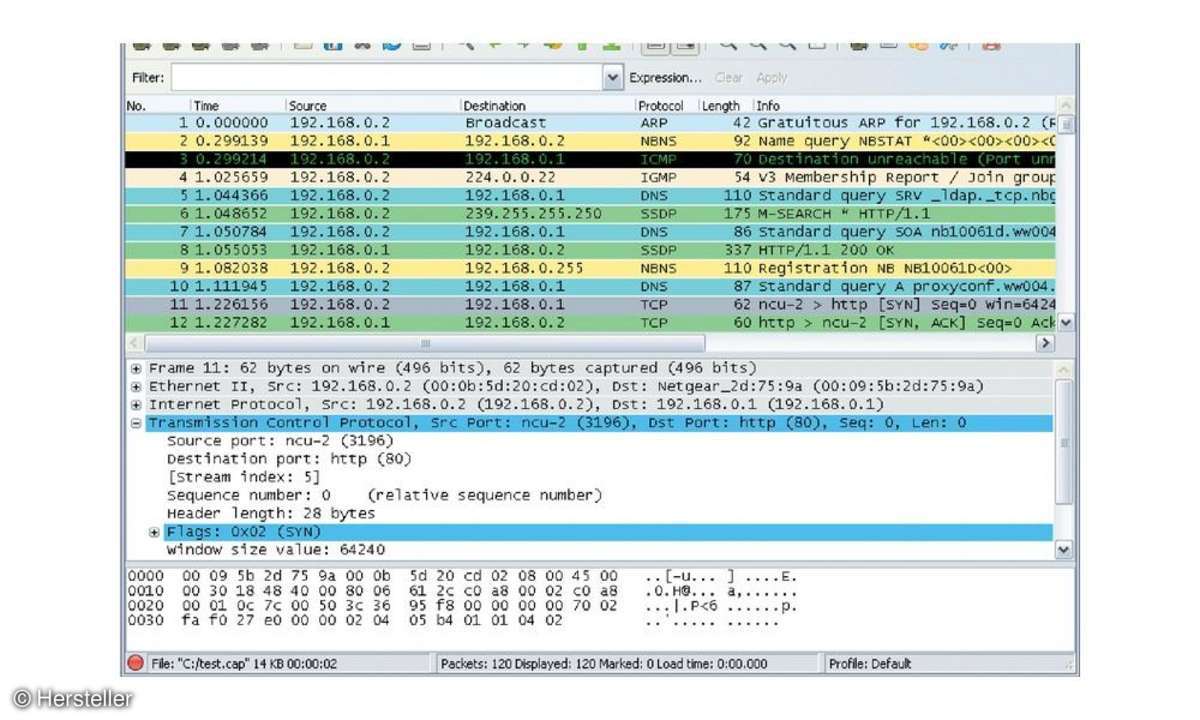Click the packet list horizontal scrollbar thumb
1200x720 pixels.
click(424, 342)
